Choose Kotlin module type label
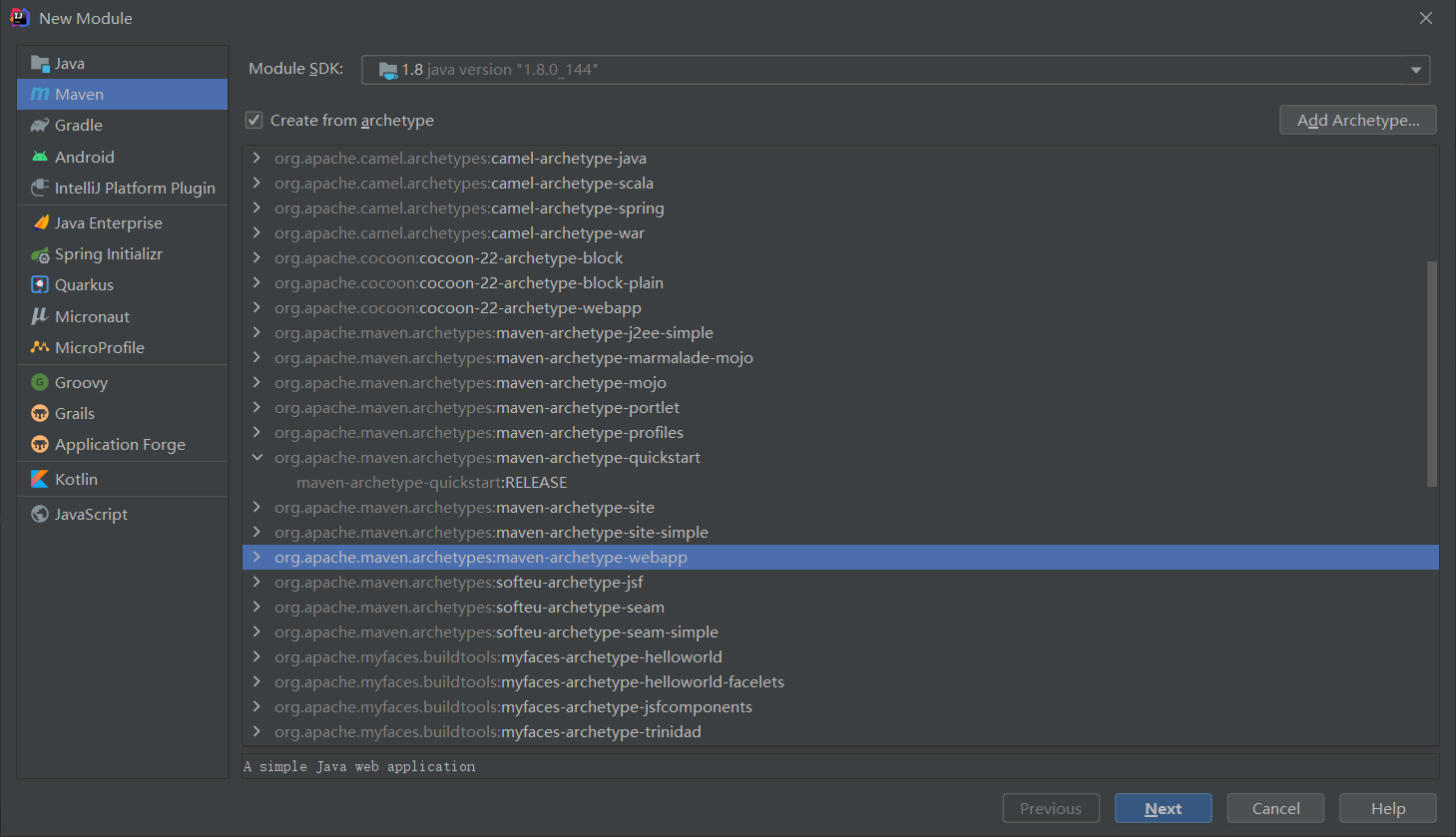This screenshot has height=837, width=1456. (x=77, y=479)
